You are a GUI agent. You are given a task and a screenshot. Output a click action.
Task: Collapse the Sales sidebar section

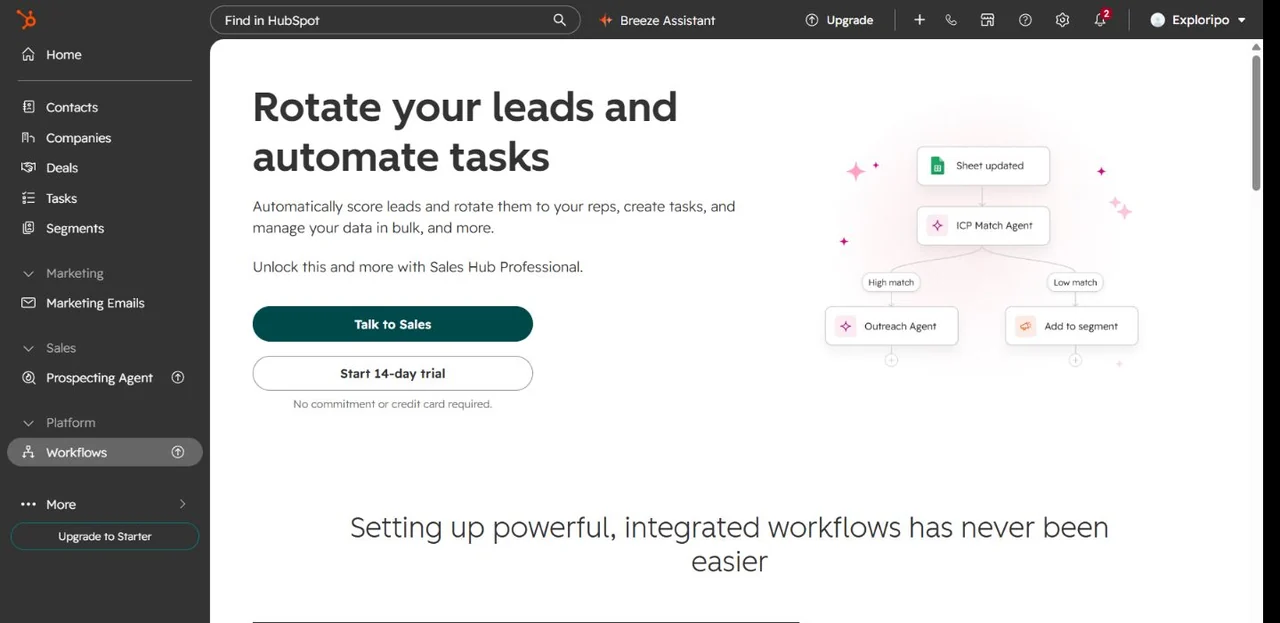[x=28, y=348]
